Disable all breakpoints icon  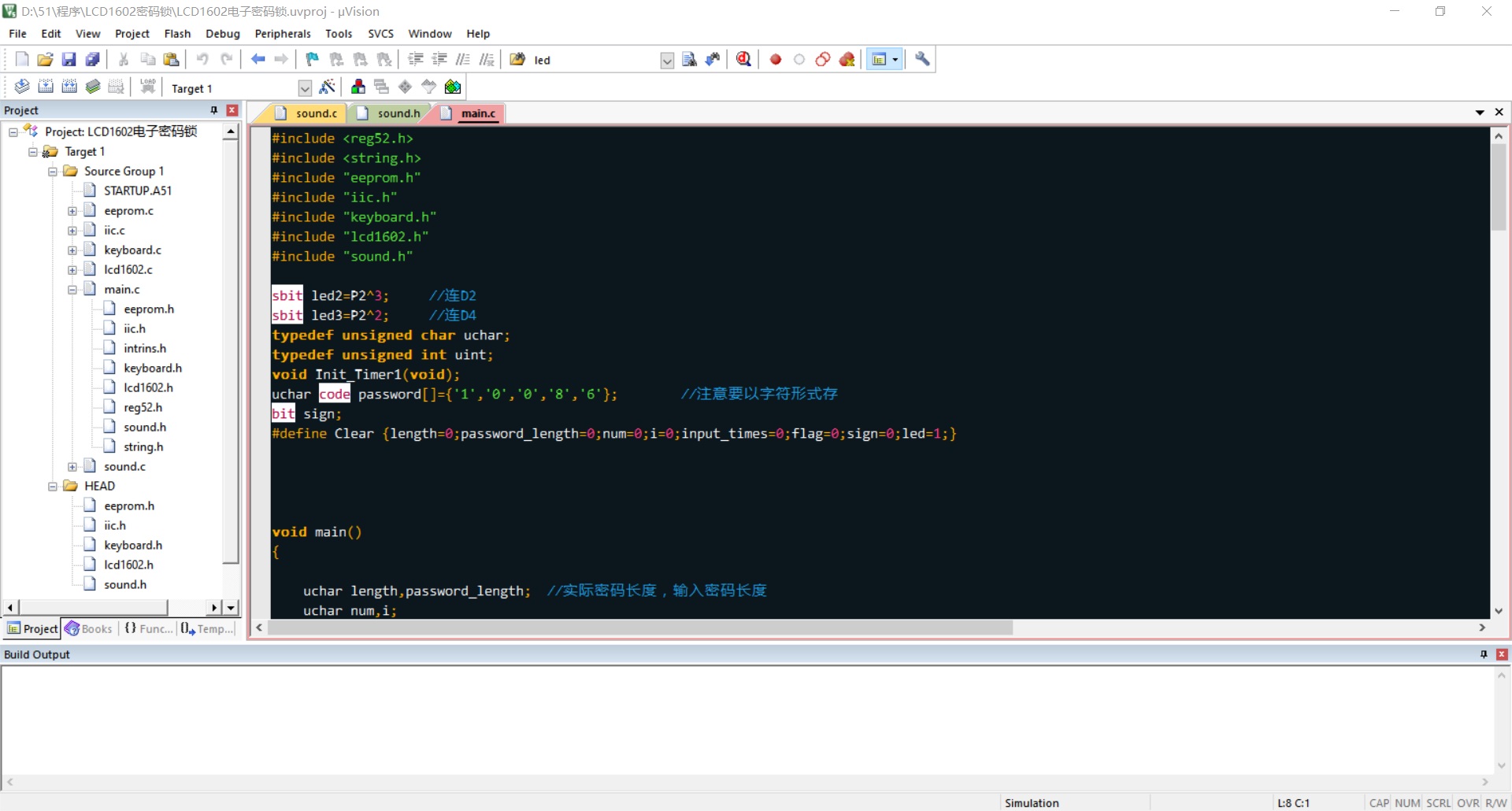pyautogui.click(x=823, y=59)
